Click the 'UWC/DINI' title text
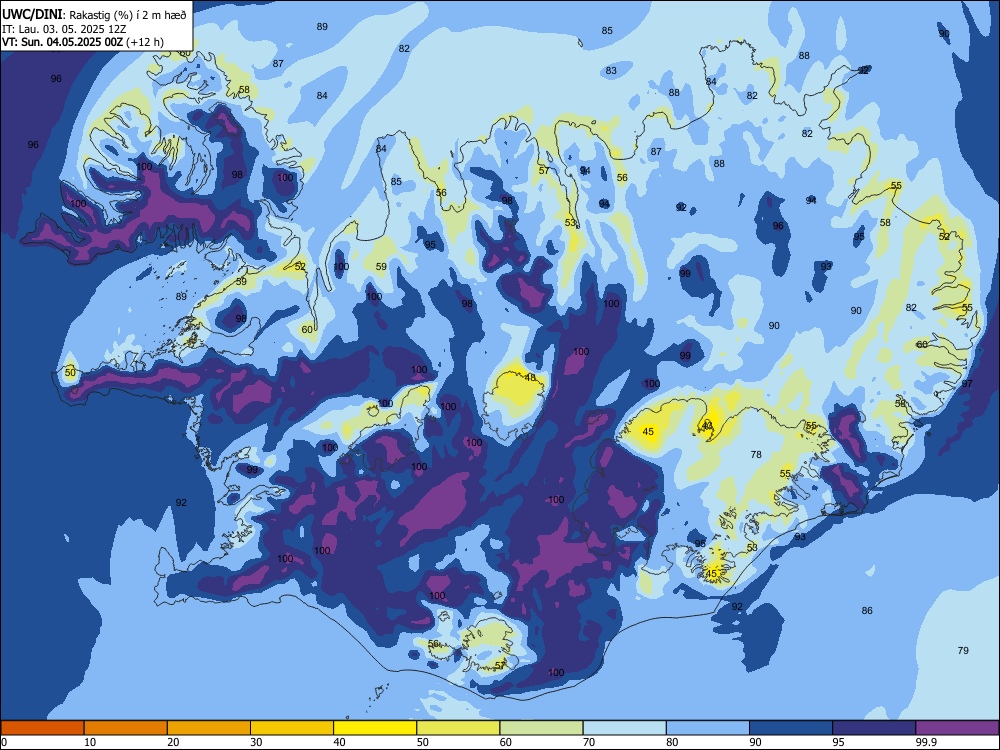The height and width of the screenshot is (750, 1000). 32,15
